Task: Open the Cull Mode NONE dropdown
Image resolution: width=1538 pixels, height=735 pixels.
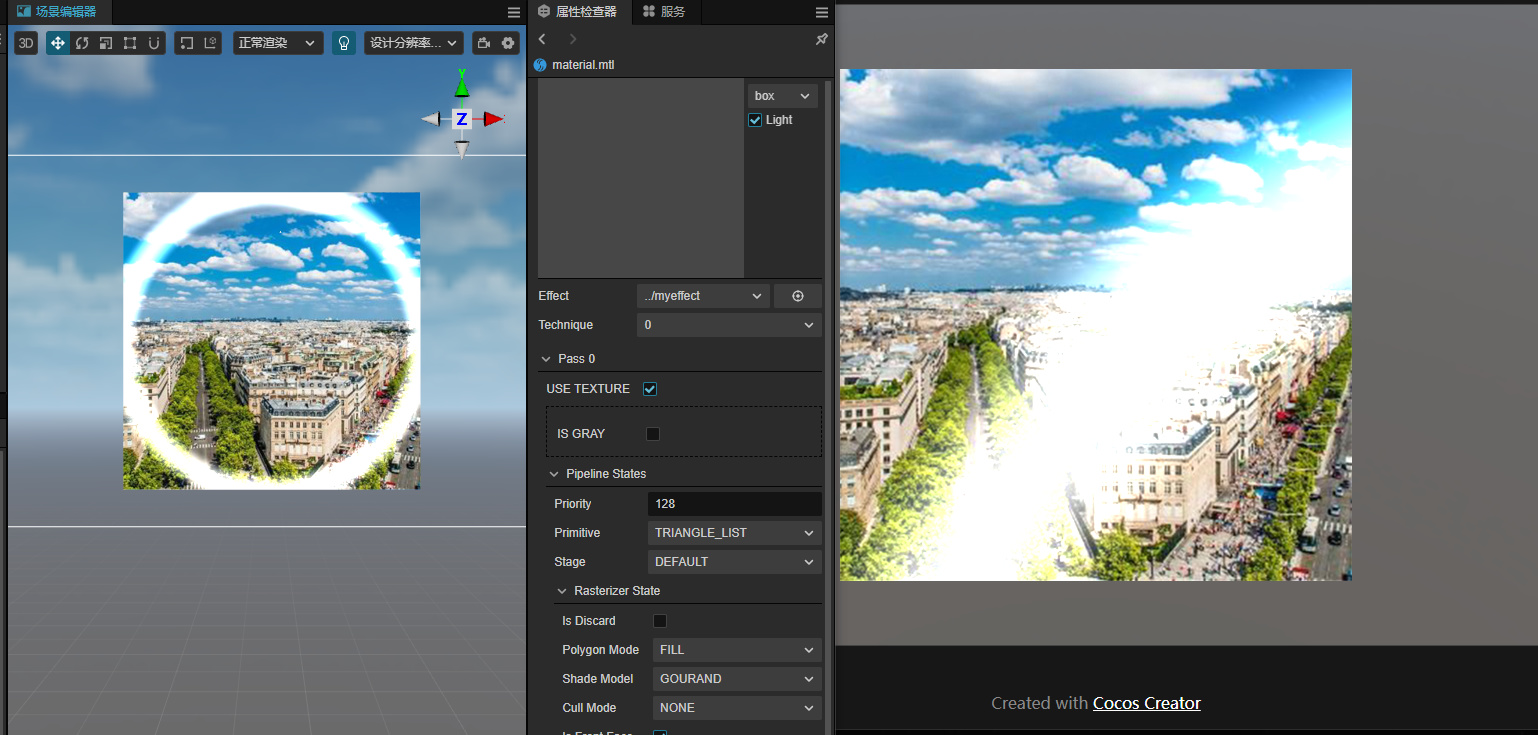Action: coord(737,708)
